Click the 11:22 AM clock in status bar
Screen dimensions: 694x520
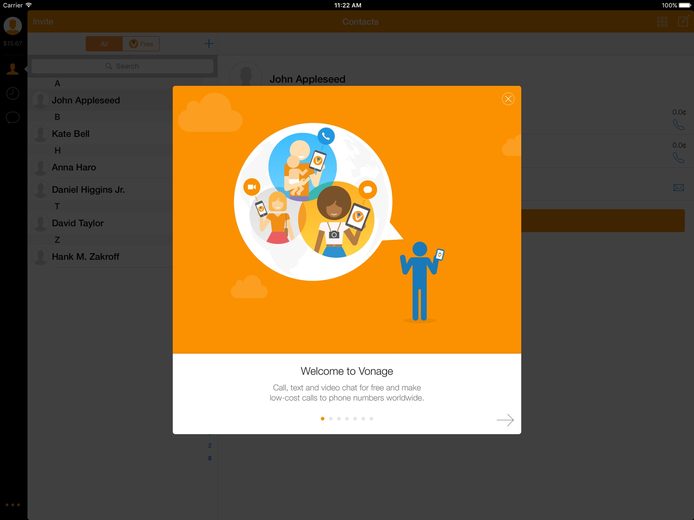[347, 5]
